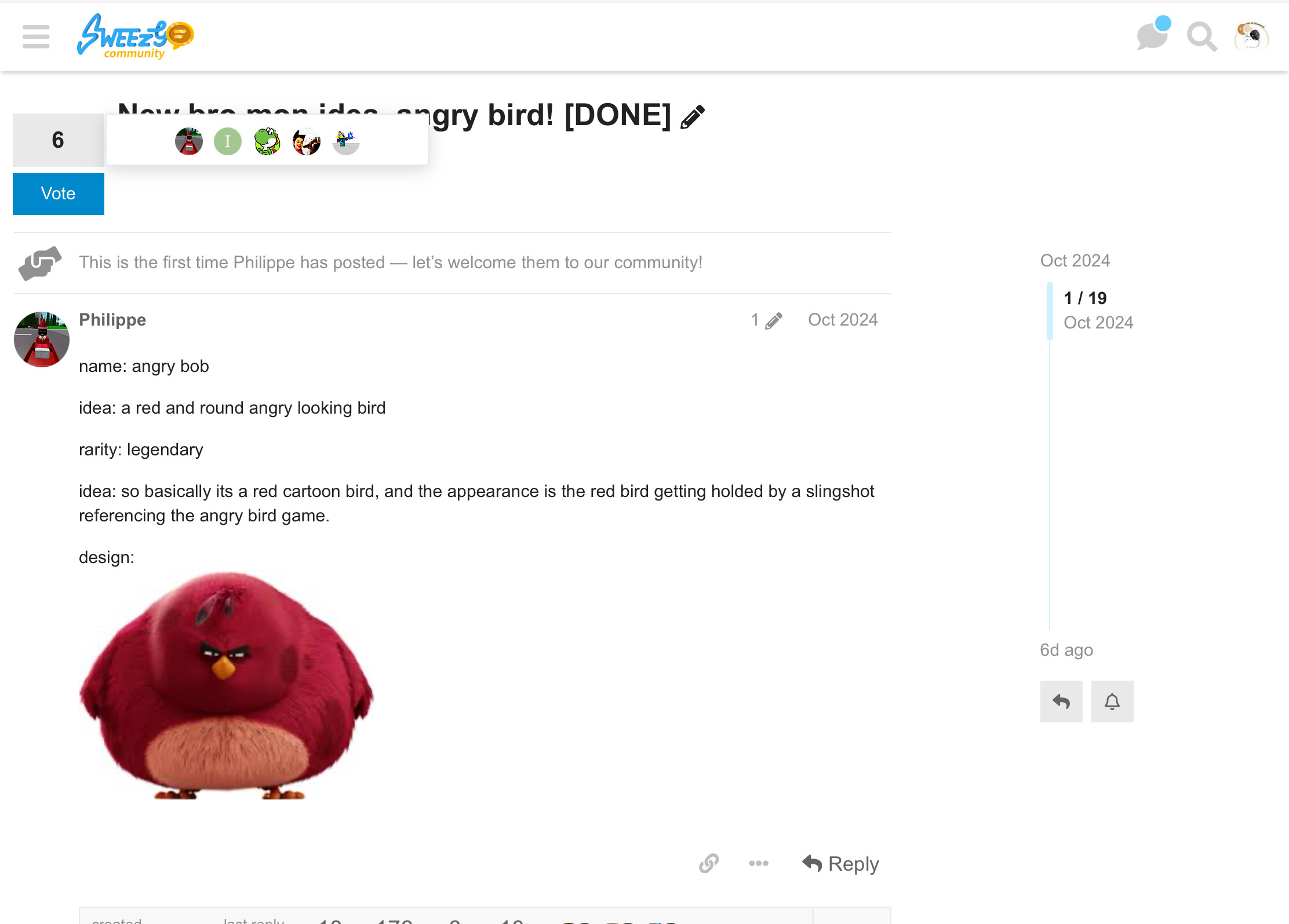Open the green letter I voter avatar
Screen dimensions: 1289x924
click(x=228, y=141)
